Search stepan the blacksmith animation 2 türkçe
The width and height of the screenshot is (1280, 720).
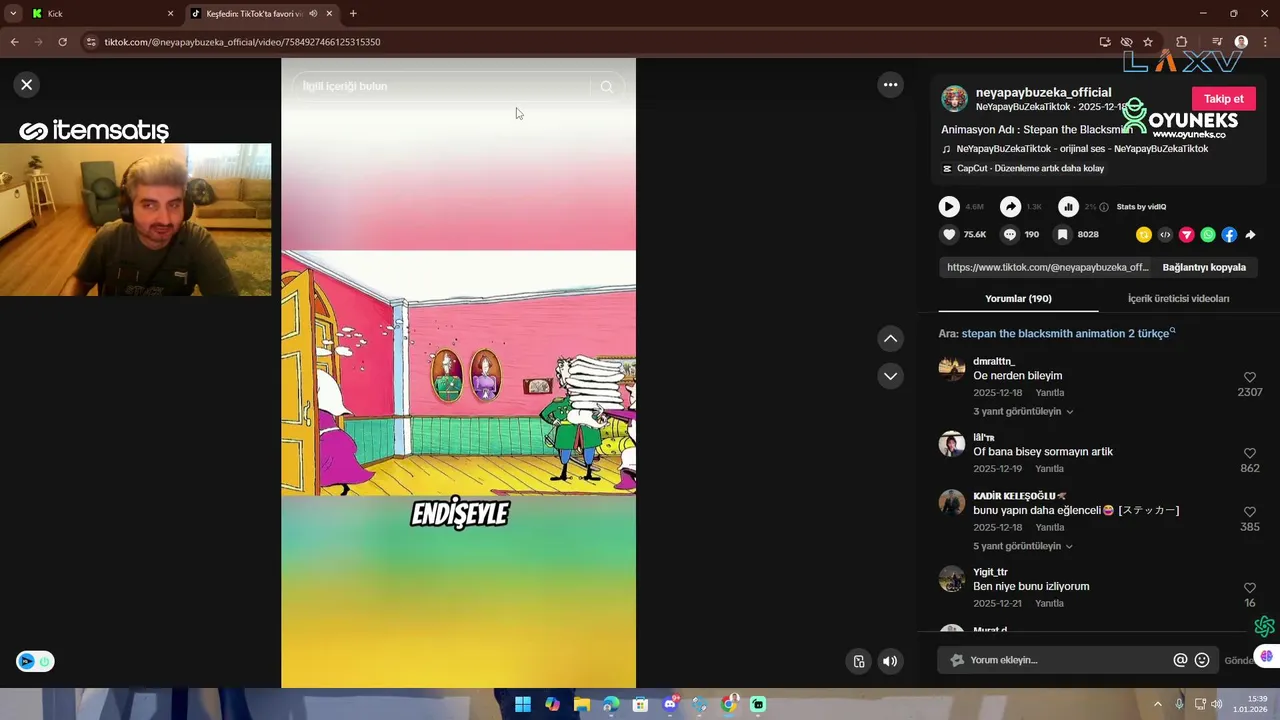(1068, 334)
